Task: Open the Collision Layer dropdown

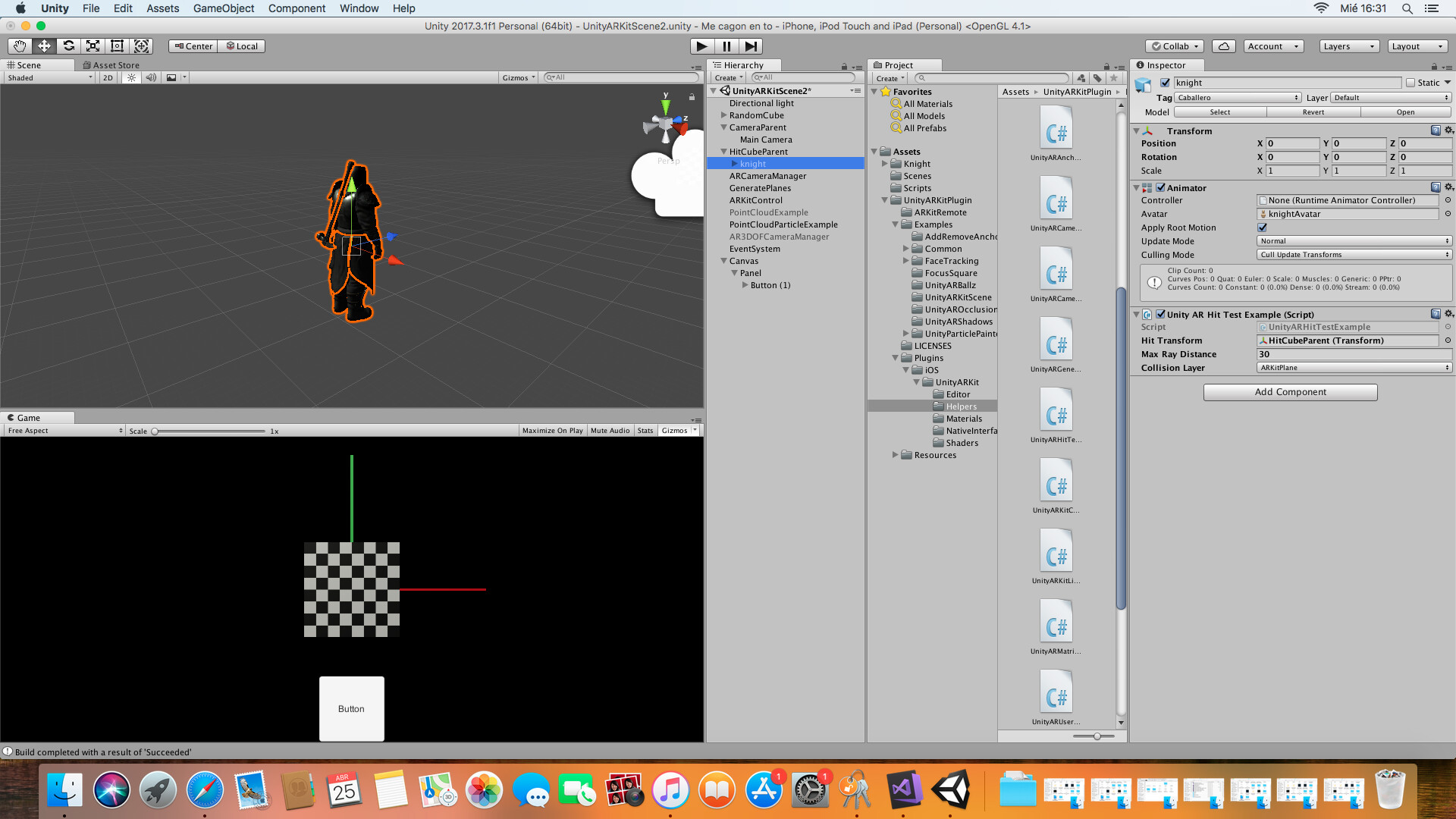Action: point(1354,368)
